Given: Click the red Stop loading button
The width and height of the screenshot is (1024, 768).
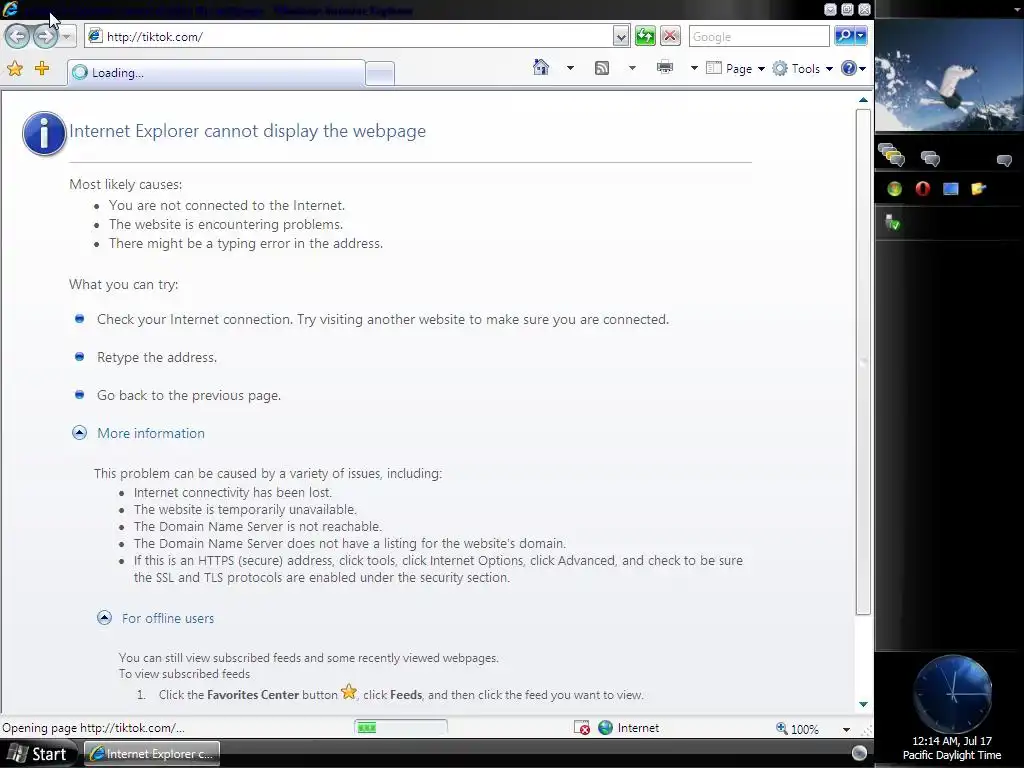Looking at the screenshot, I should click(670, 37).
